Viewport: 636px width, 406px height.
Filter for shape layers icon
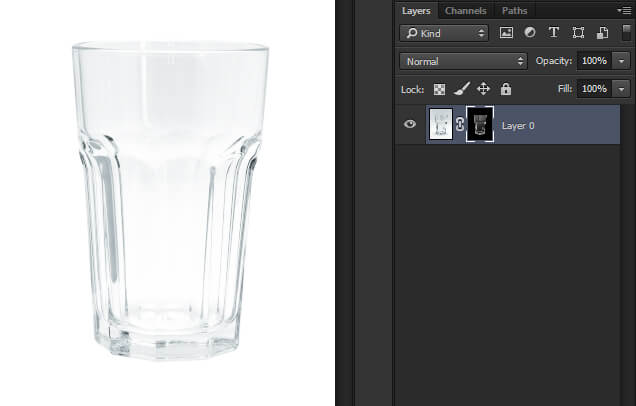577,33
